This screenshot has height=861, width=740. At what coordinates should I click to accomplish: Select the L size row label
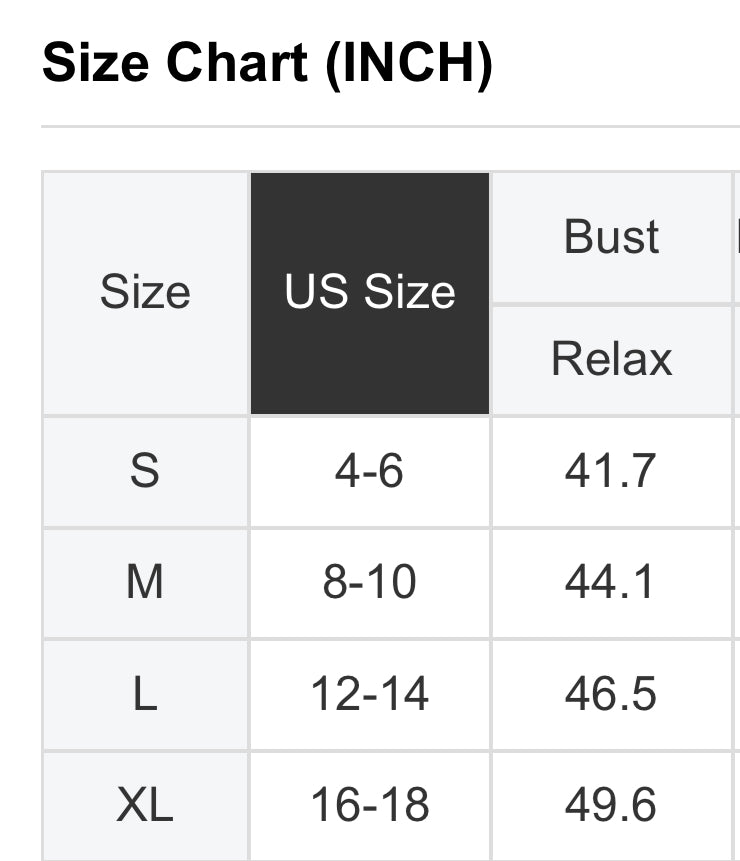145,694
